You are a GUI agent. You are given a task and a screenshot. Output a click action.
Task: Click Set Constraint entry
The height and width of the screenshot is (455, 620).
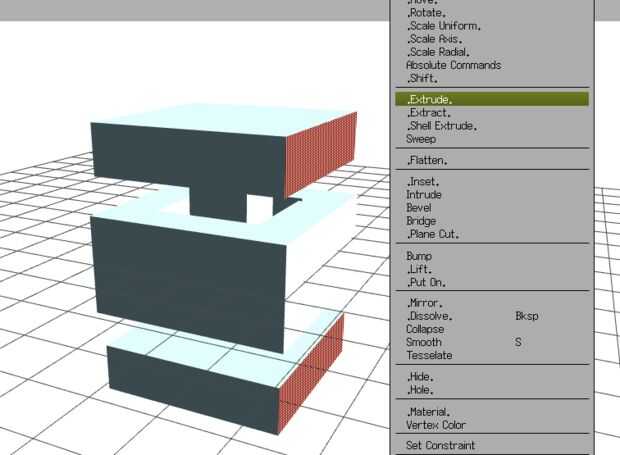point(492,445)
